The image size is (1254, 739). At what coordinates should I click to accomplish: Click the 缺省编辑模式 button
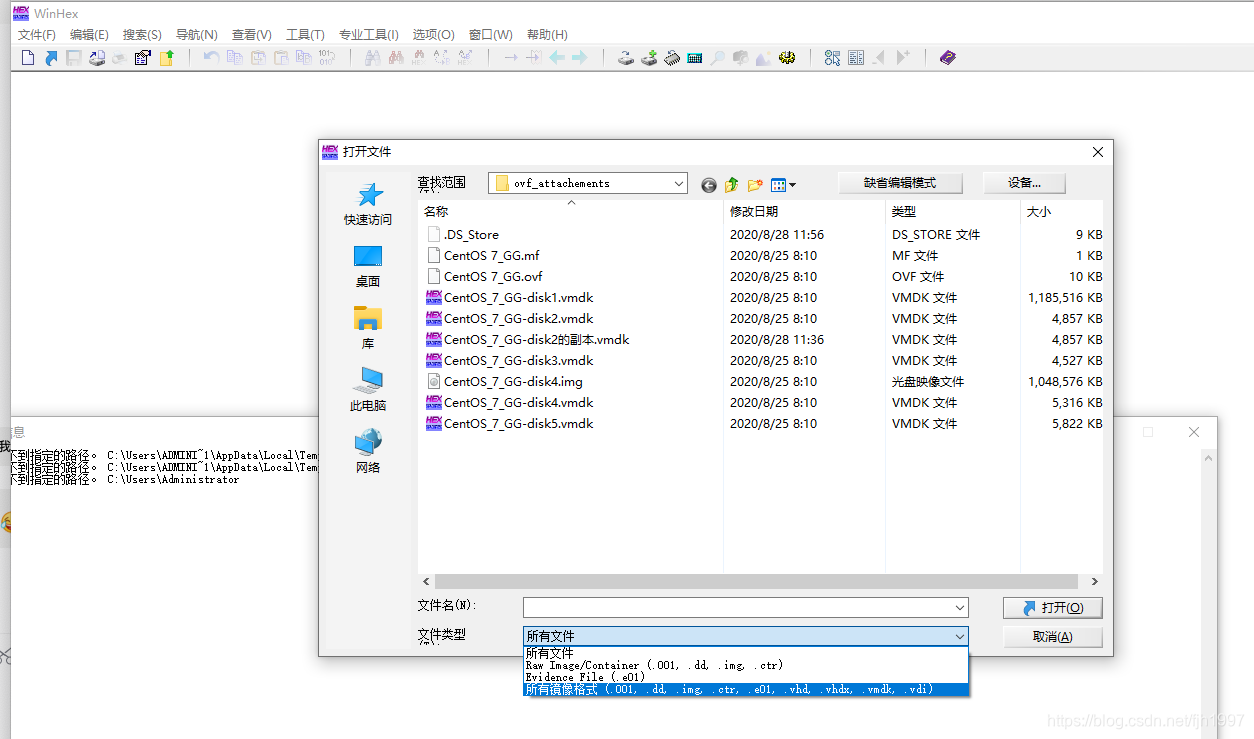coord(900,183)
